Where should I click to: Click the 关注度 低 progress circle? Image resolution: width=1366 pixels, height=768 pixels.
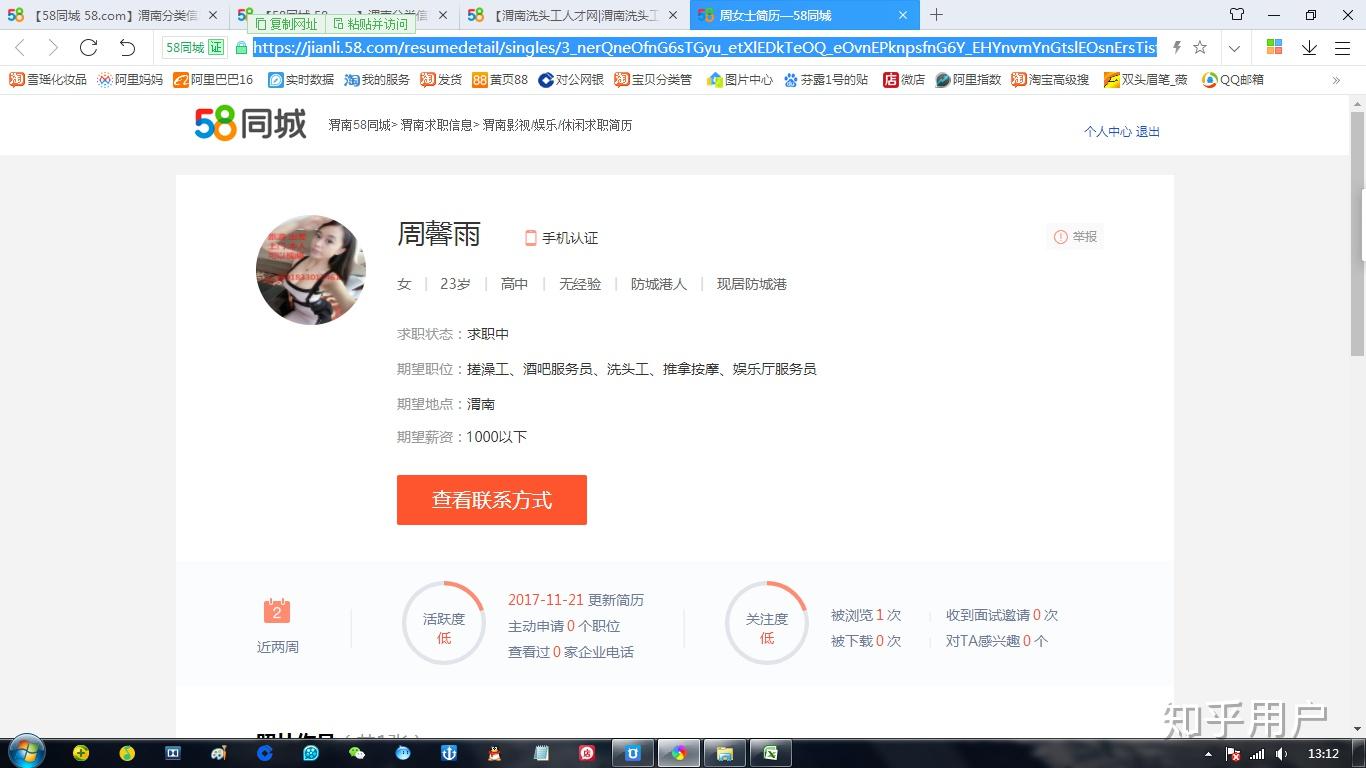click(767, 623)
